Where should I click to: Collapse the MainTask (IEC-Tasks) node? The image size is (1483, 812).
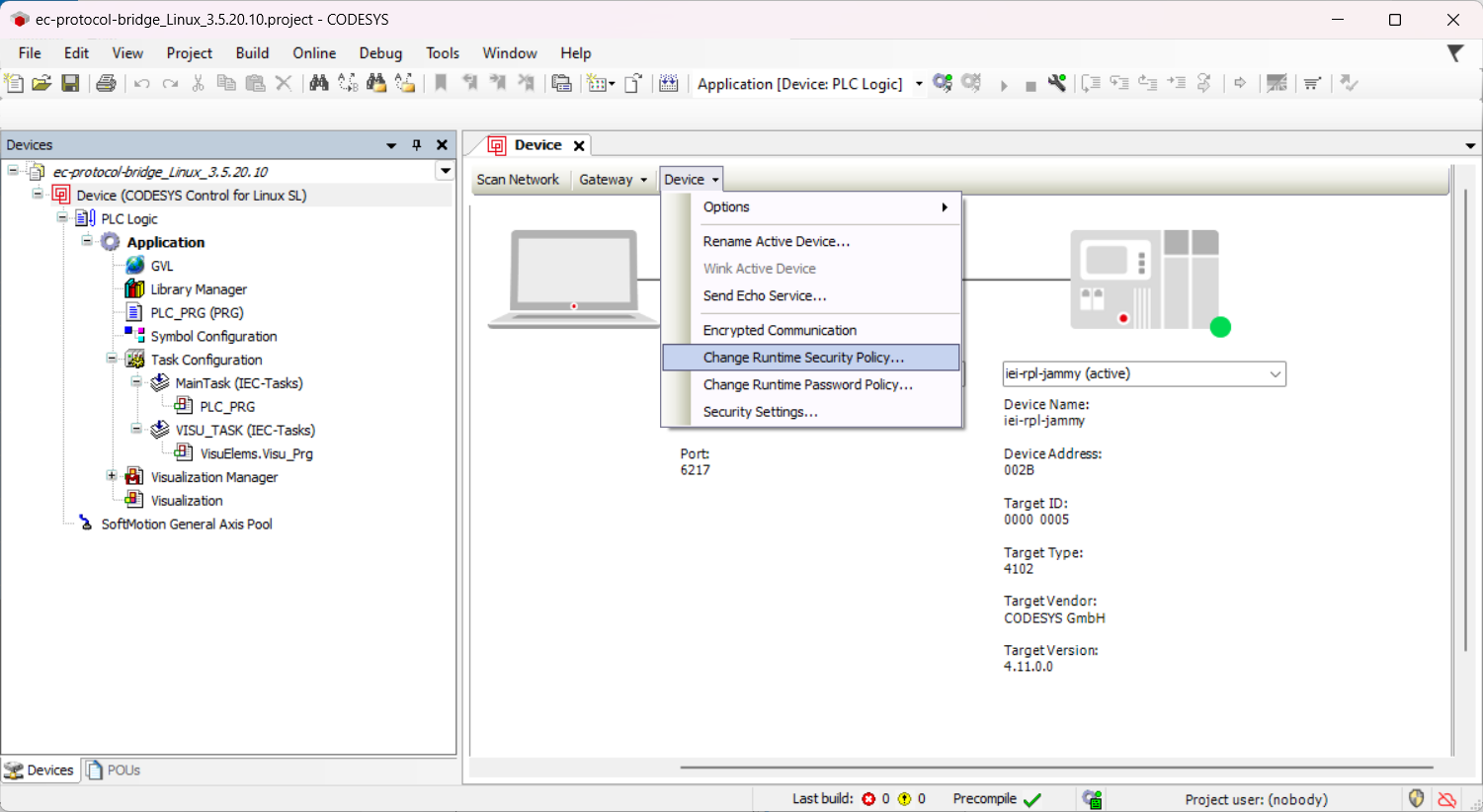tap(136, 382)
